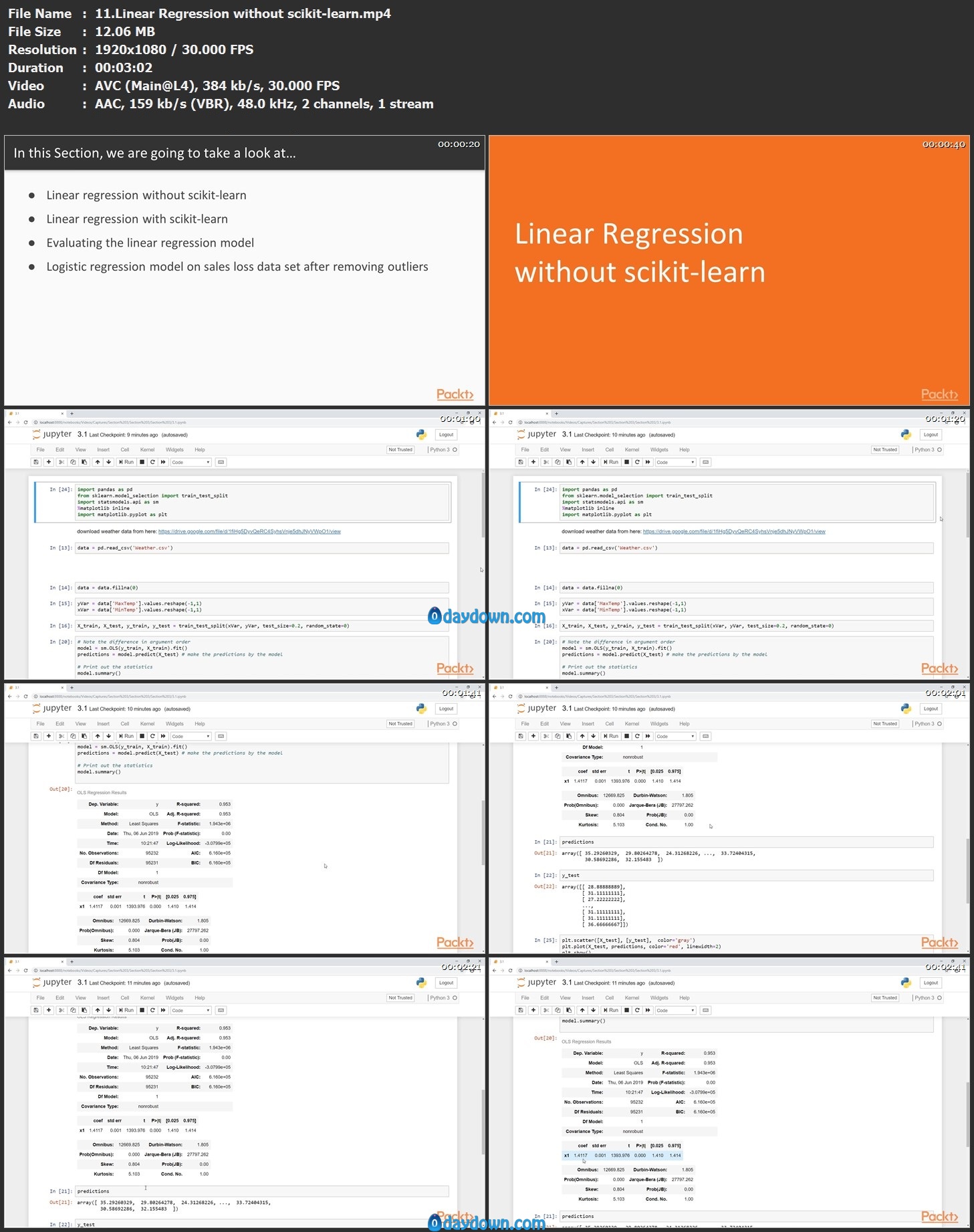Open the Help menu in the 00:02:21 frame
974x1232 pixels.
click(200, 998)
